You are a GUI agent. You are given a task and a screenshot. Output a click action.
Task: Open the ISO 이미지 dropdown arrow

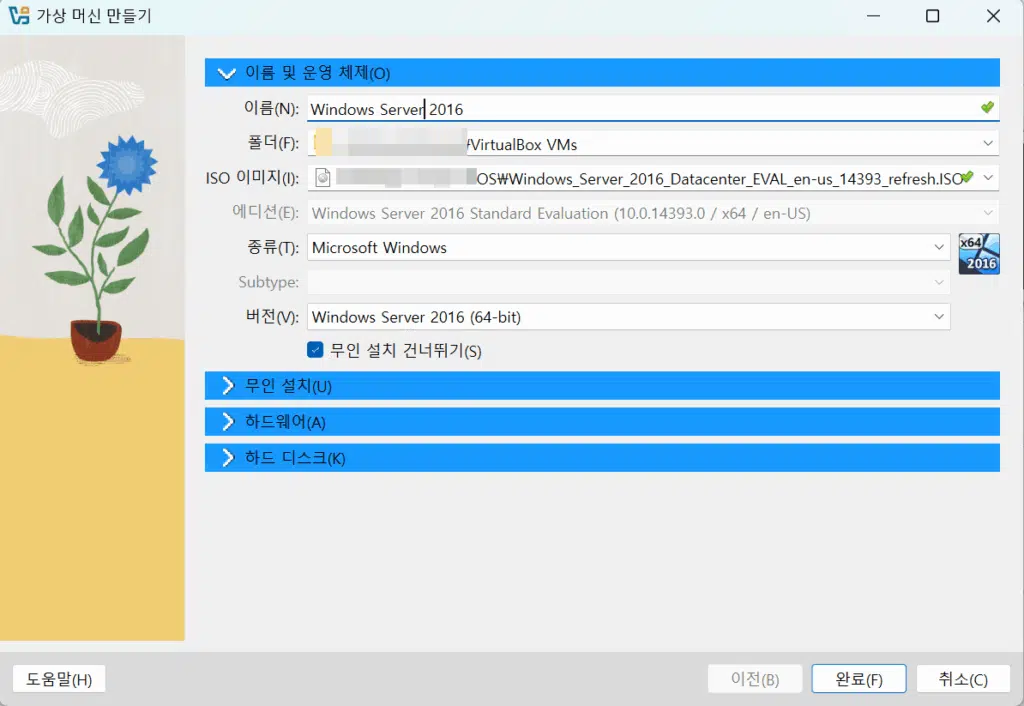click(988, 178)
